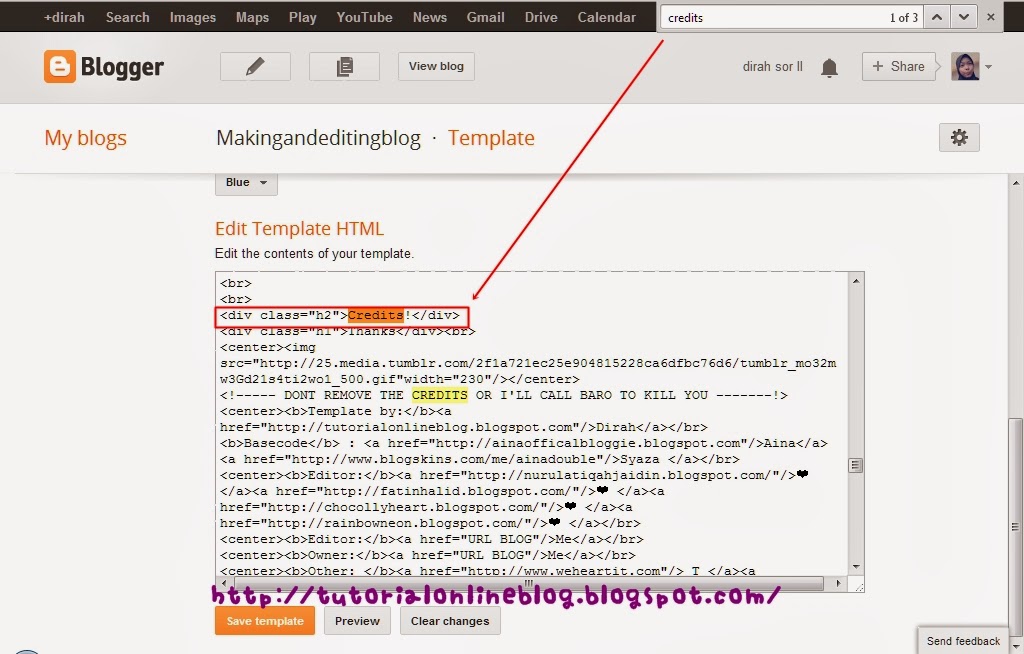Click the Edit Template HTML heading

pyautogui.click(x=299, y=229)
